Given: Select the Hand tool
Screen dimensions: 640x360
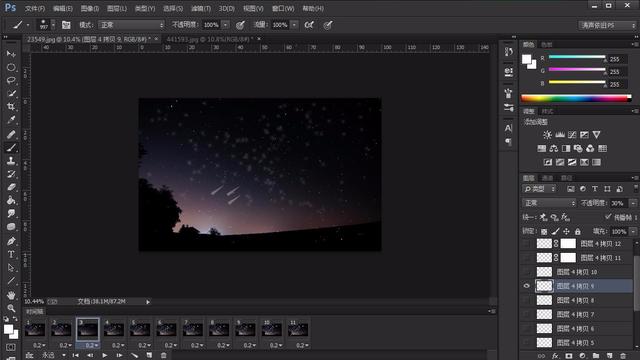Looking at the screenshot, I should click(x=11, y=295).
